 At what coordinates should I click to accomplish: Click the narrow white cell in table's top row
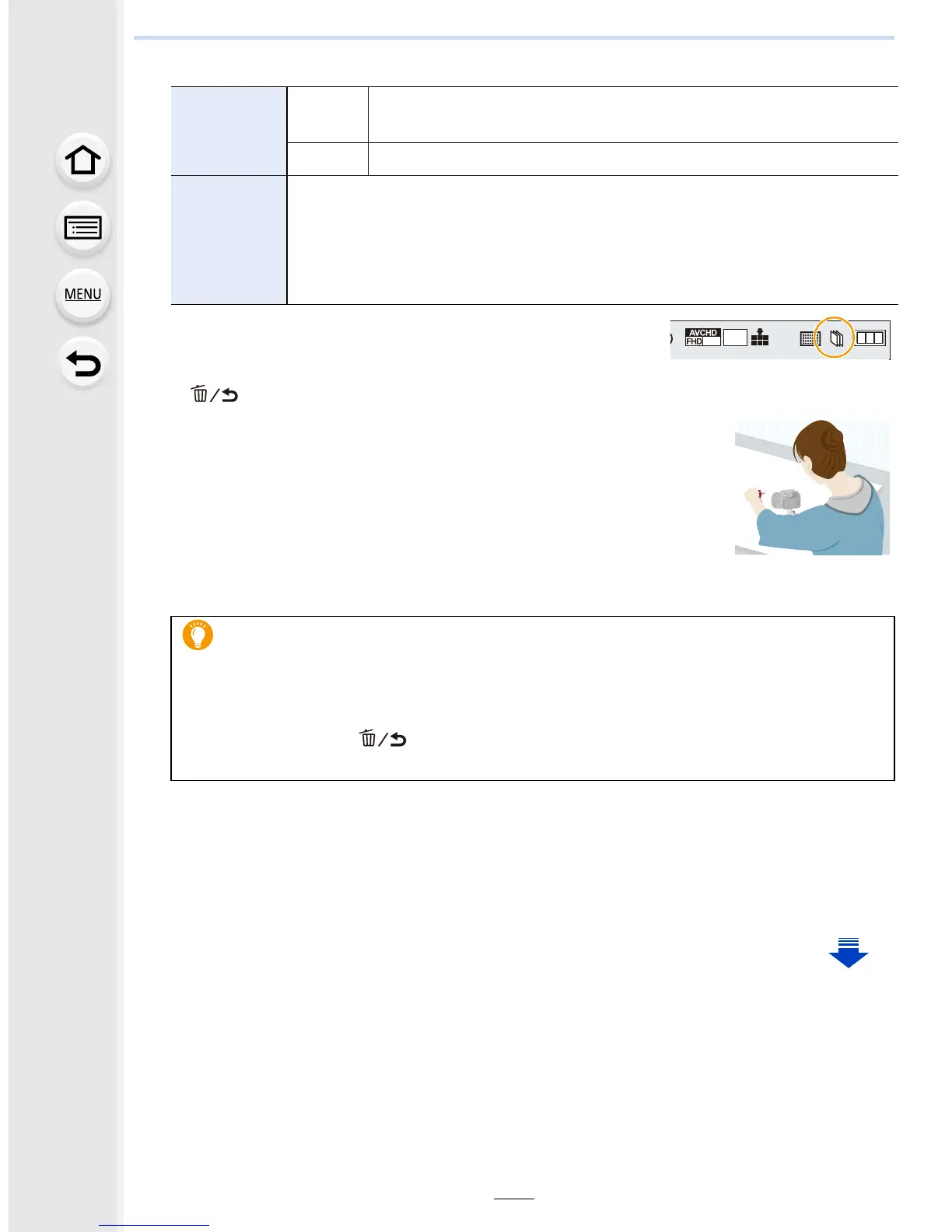tap(327, 114)
